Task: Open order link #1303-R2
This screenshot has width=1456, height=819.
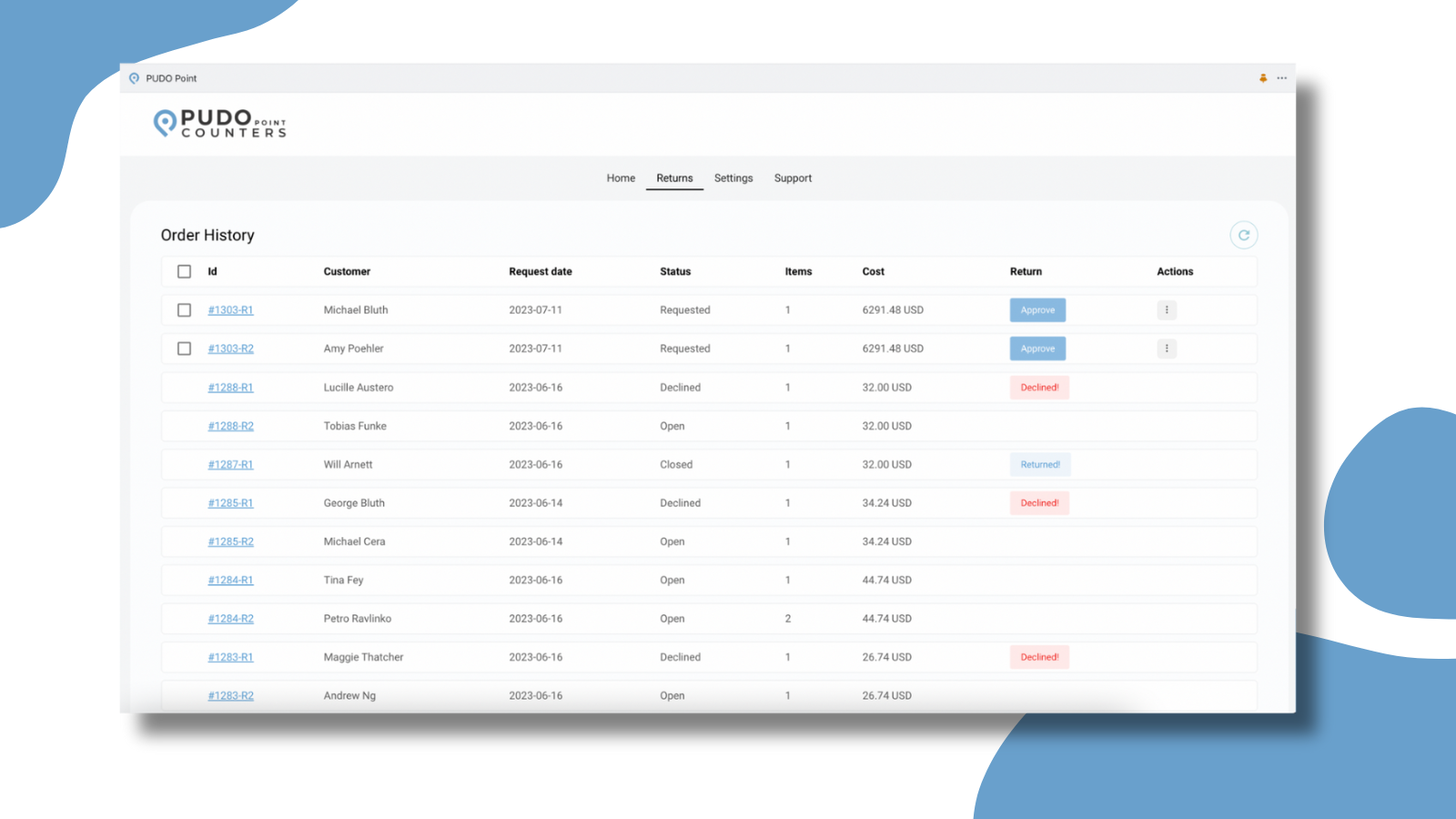Action: [x=230, y=349]
